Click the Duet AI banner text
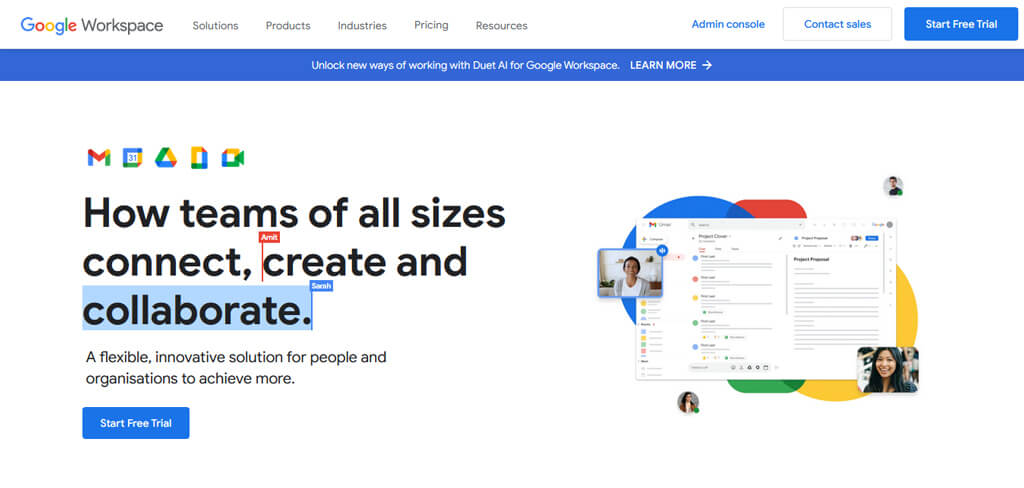This screenshot has height=488, width=1024. (465, 65)
